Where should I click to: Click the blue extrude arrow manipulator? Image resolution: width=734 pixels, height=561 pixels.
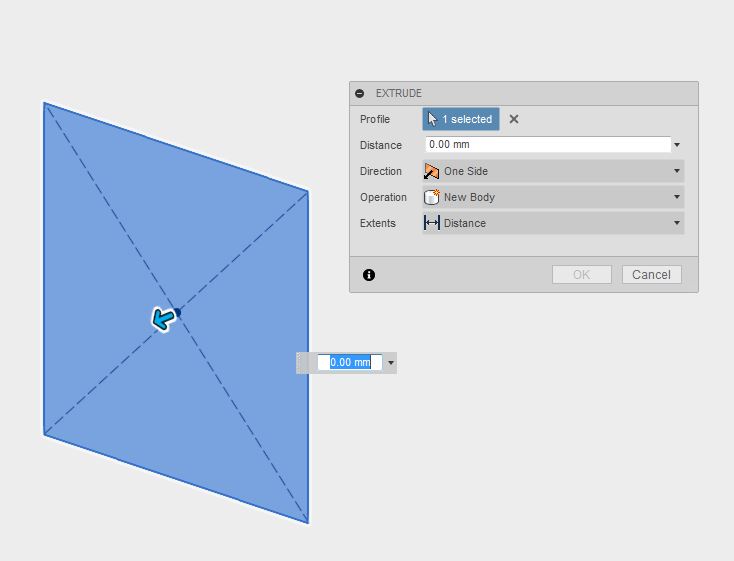click(x=163, y=319)
